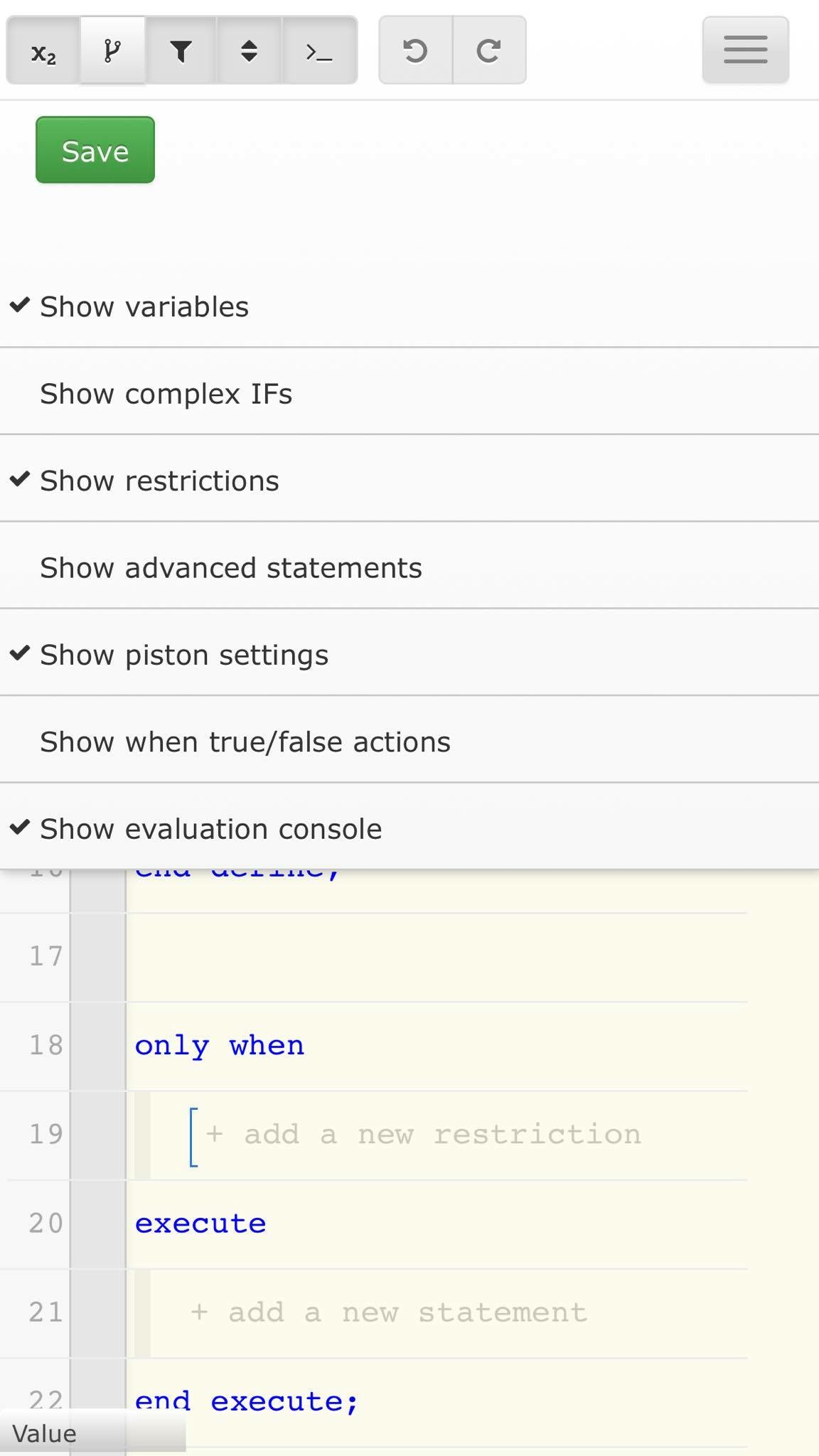Enable Show when true/false actions
Image resolution: width=819 pixels, height=1456 pixels.
(409, 742)
